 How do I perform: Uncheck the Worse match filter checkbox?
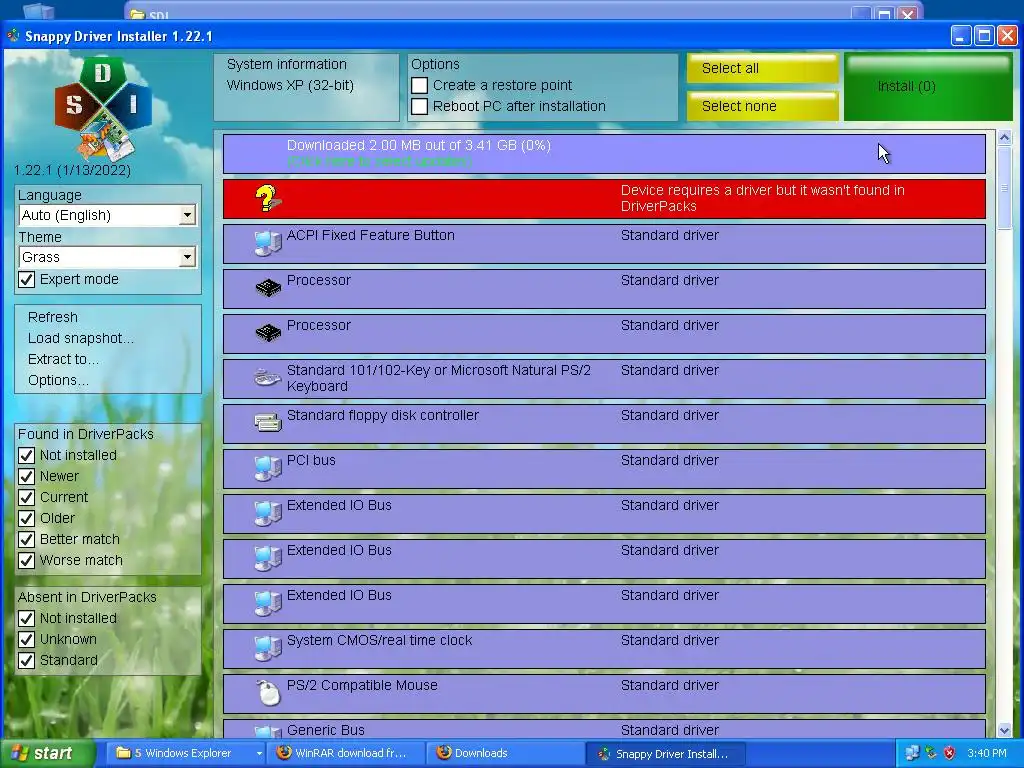coord(27,560)
